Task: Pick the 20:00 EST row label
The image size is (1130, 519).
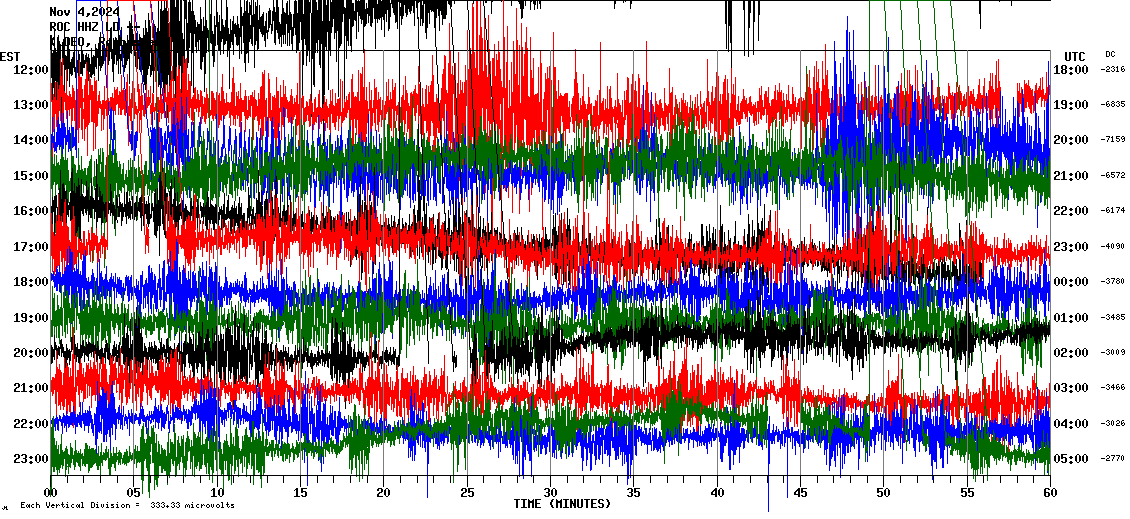Action: [30, 353]
